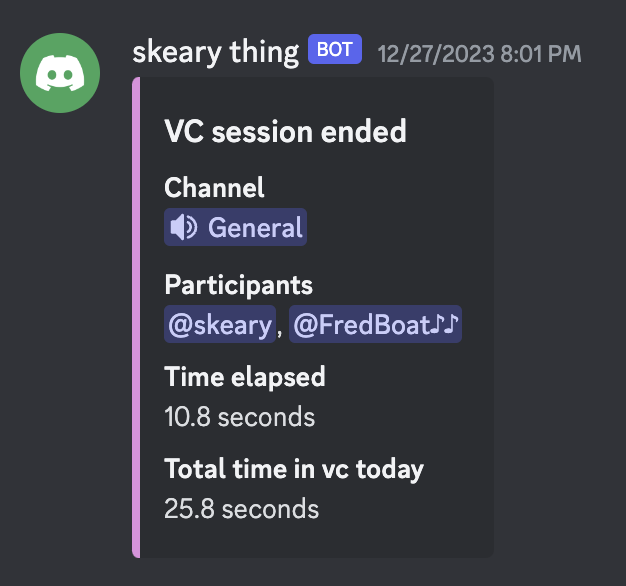Click the Total time in vc today heading
The width and height of the screenshot is (626, 586).
click(x=294, y=468)
